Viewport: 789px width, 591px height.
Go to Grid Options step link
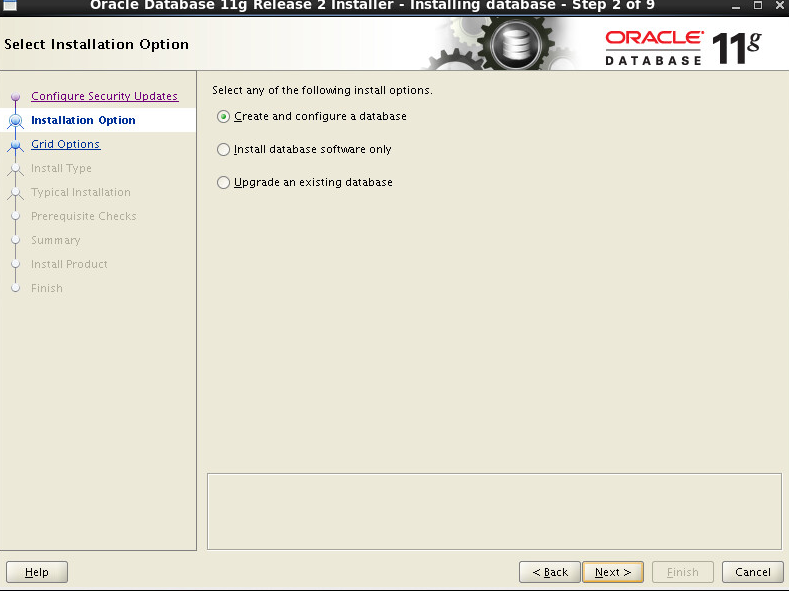[x=65, y=144]
